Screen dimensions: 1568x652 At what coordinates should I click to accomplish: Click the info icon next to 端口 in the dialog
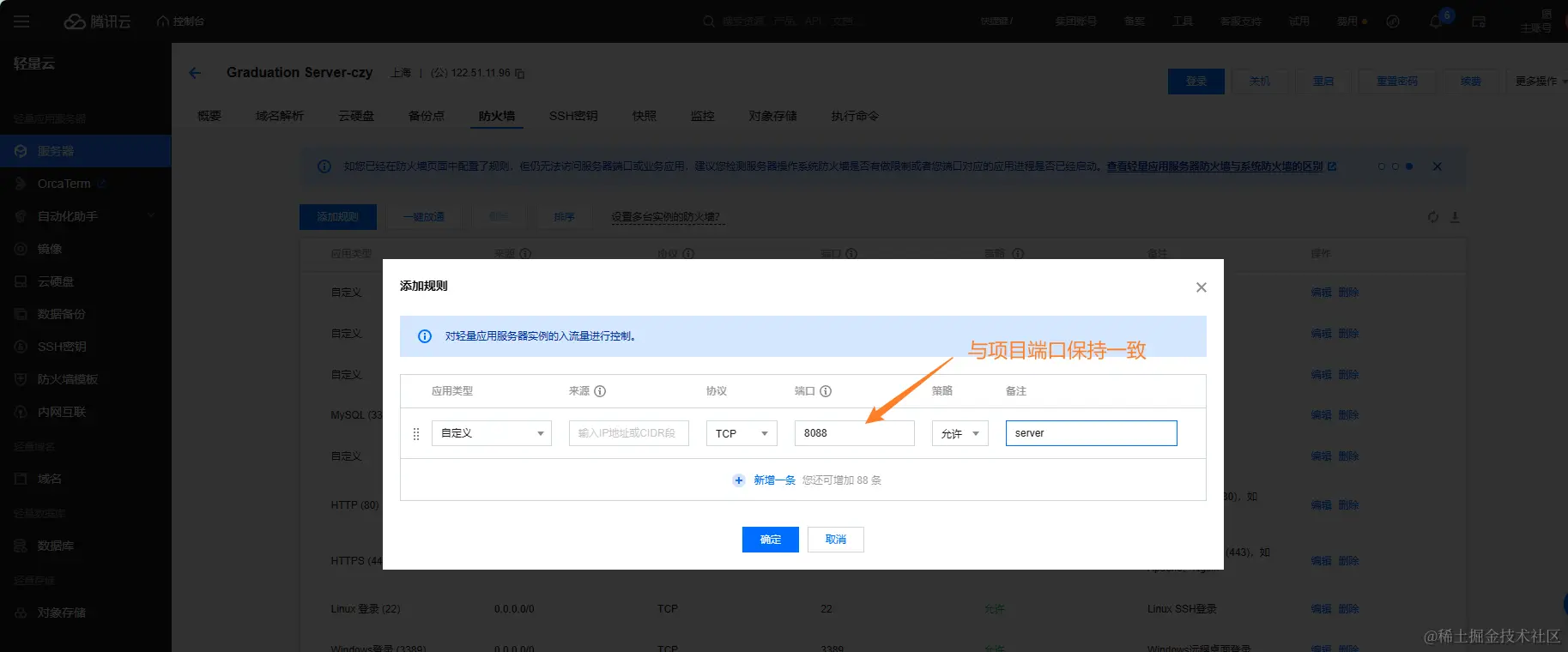[x=826, y=391]
